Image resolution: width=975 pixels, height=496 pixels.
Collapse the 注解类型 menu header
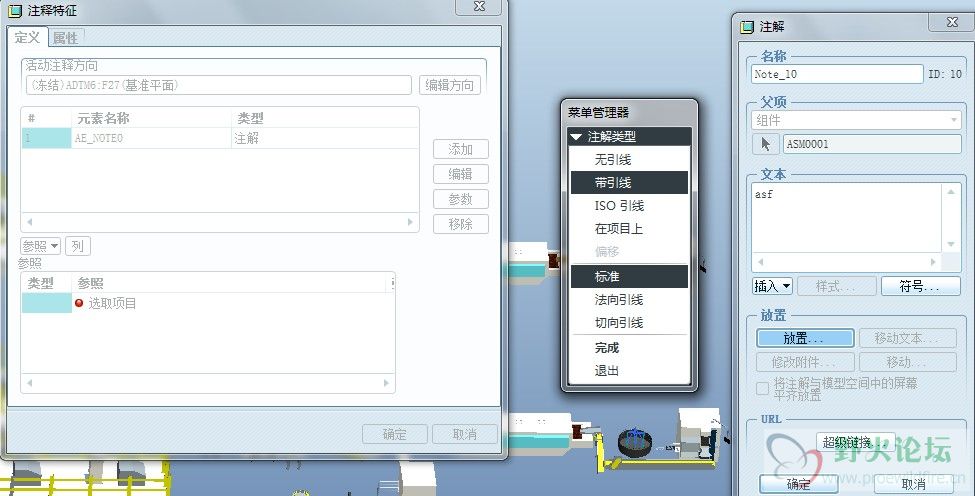click(629, 137)
